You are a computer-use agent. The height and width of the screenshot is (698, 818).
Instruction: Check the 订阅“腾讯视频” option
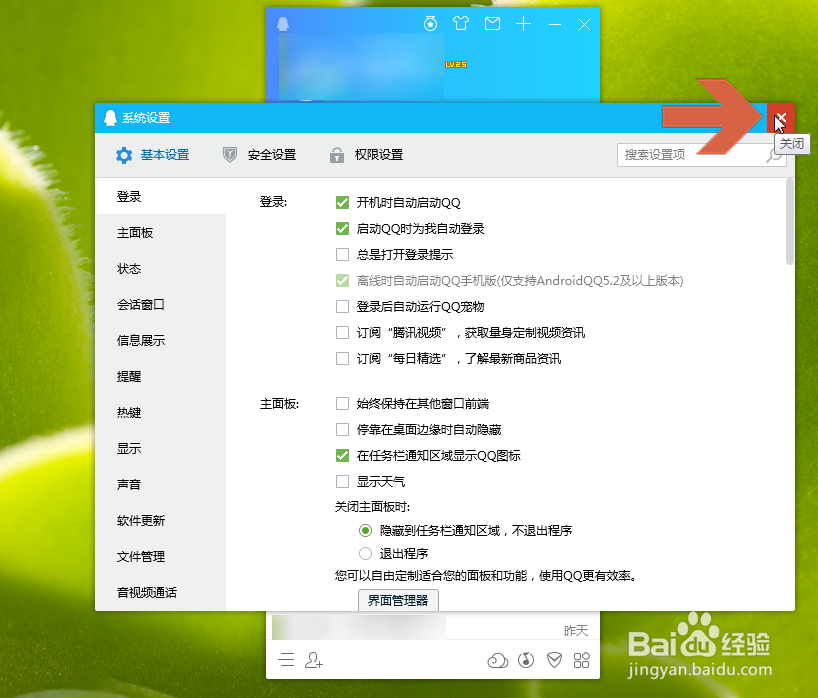click(x=342, y=332)
